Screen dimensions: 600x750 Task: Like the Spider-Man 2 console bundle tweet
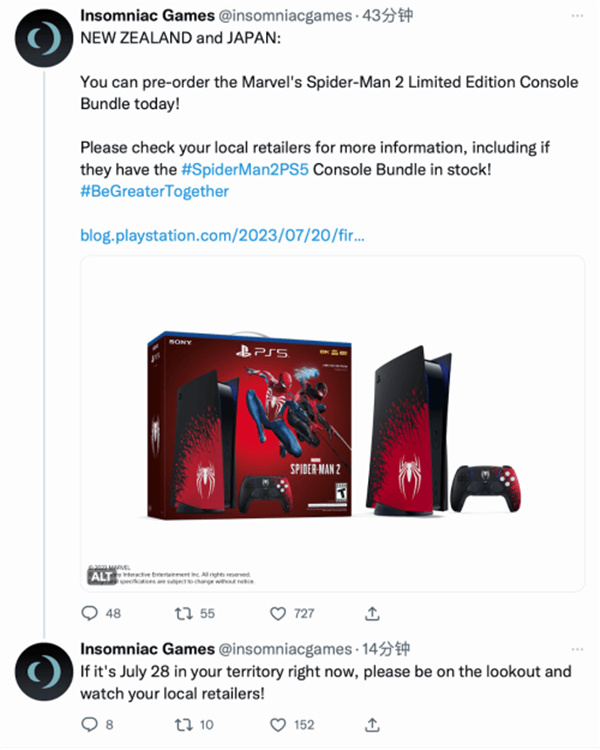279,612
